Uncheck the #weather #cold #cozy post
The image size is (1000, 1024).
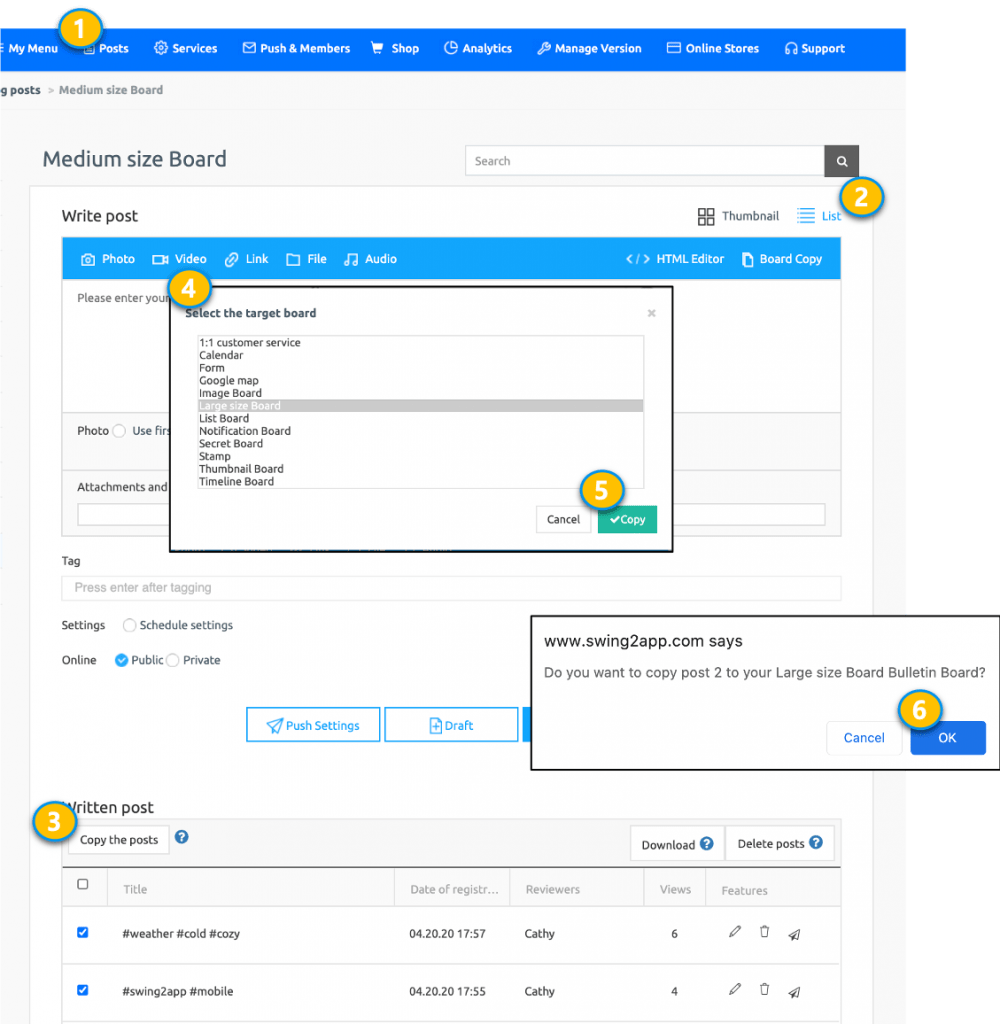click(82, 931)
